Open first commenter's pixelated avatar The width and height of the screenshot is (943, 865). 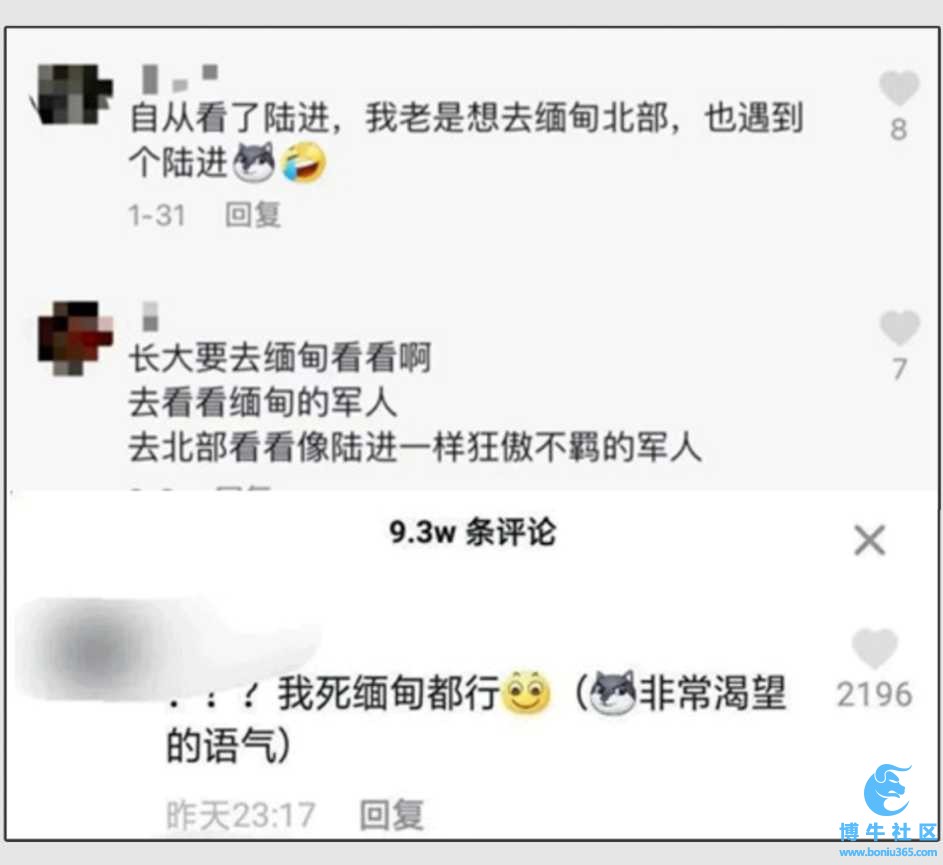[x=74, y=94]
